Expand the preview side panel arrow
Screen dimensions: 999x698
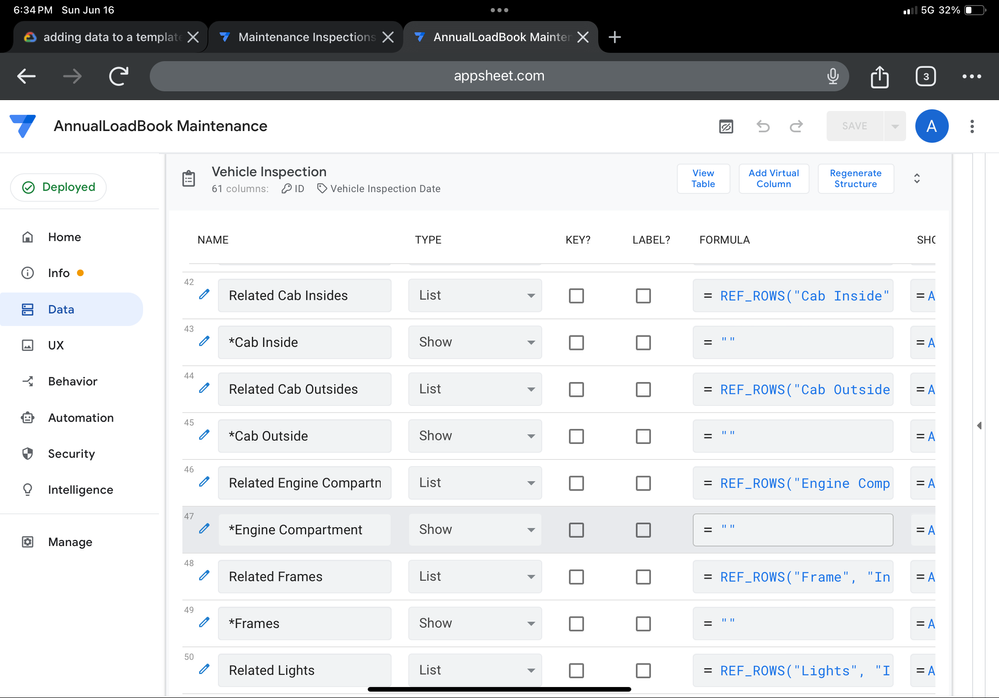[979, 425]
